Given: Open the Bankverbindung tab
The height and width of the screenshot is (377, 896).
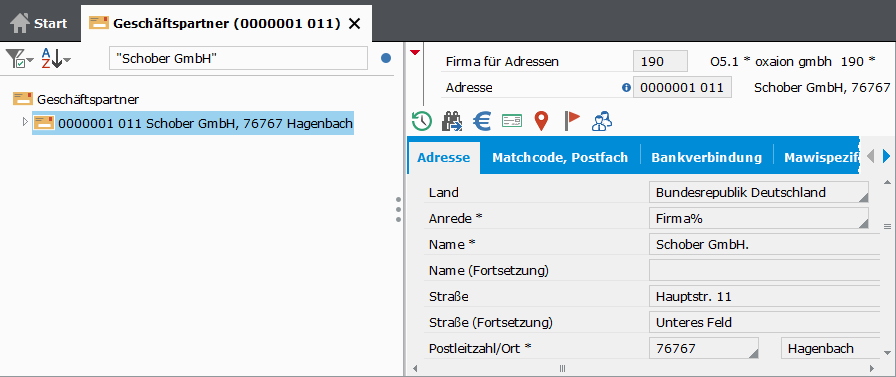Looking at the screenshot, I should (x=706, y=158).
